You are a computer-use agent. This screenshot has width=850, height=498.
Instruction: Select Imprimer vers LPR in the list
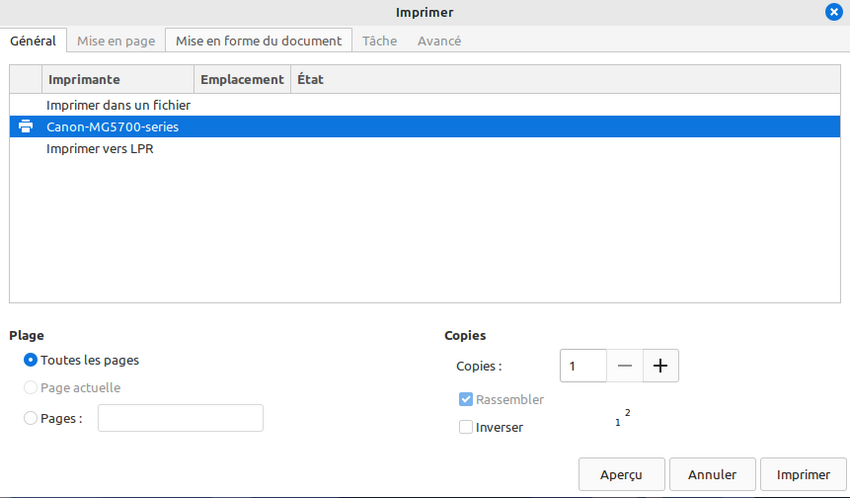tap(100, 149)
